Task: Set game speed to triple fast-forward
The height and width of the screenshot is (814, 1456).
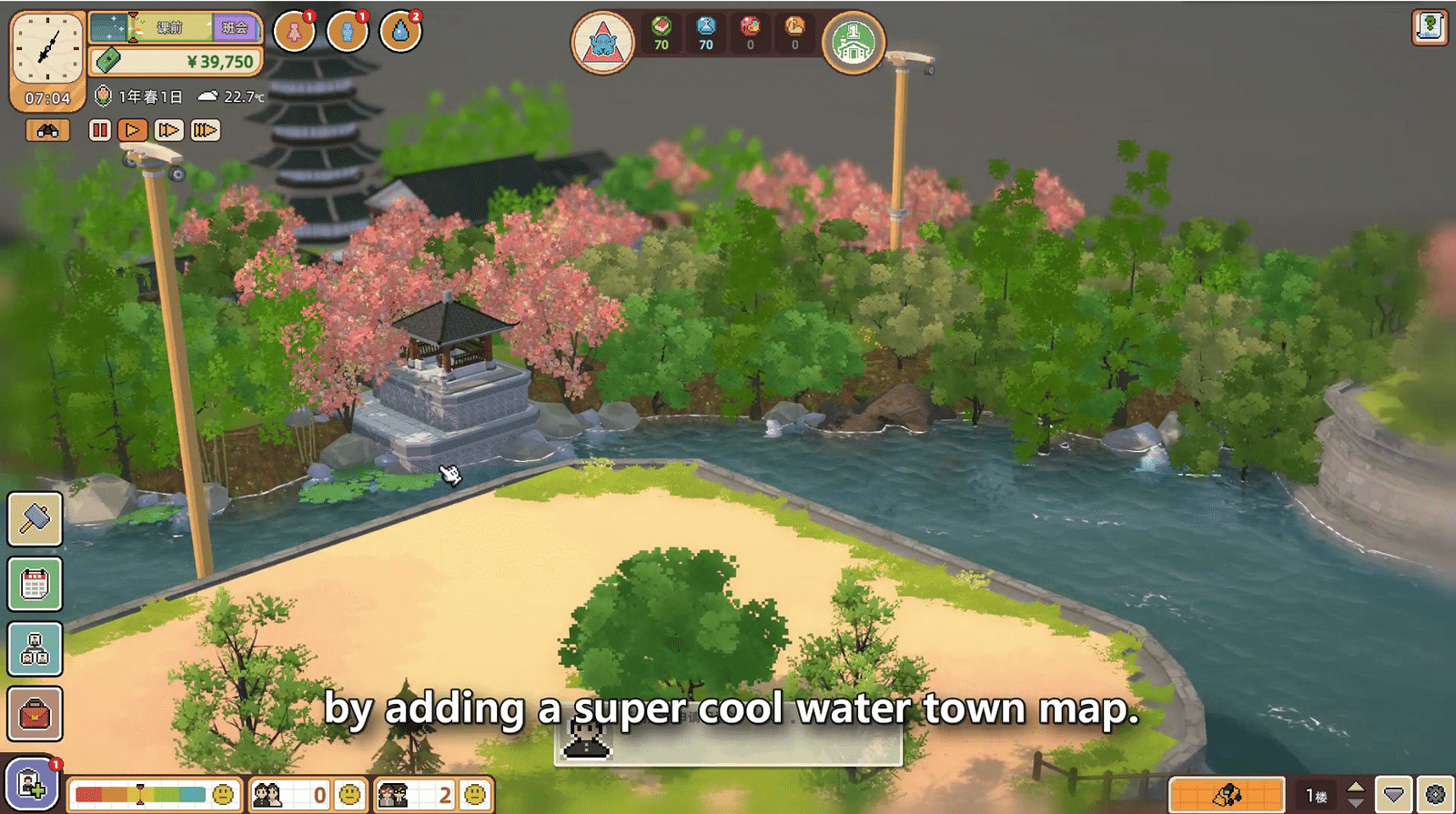Action: point(206,130)
